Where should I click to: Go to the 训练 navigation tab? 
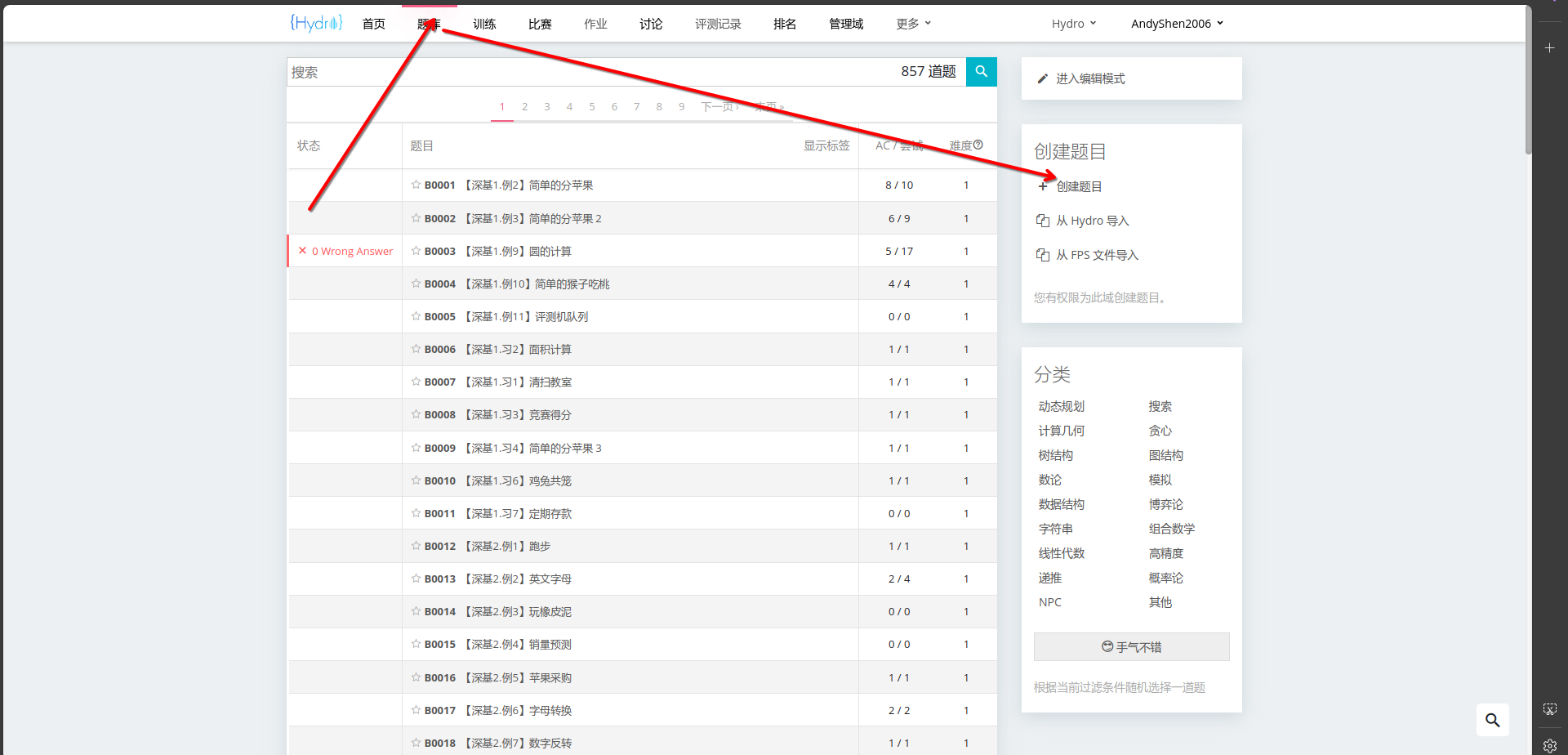click(484, 24)
